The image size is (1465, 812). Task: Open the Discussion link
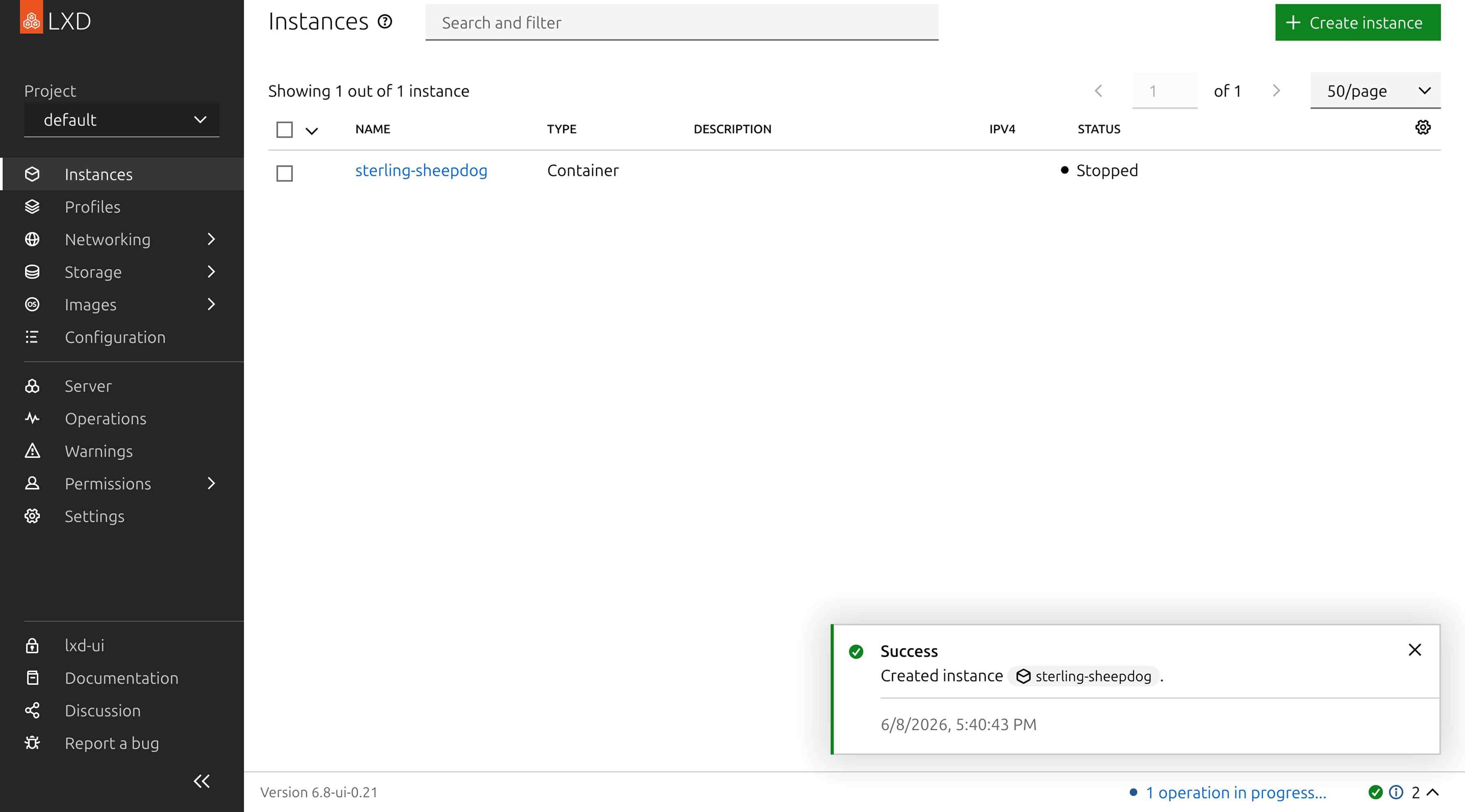point(103,710)
